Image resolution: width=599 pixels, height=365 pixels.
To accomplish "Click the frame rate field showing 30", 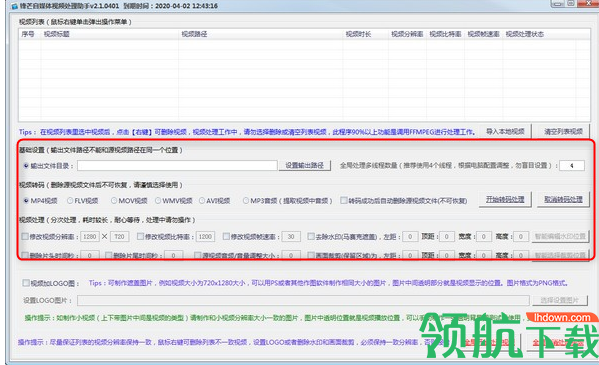I will click(291, 237).
